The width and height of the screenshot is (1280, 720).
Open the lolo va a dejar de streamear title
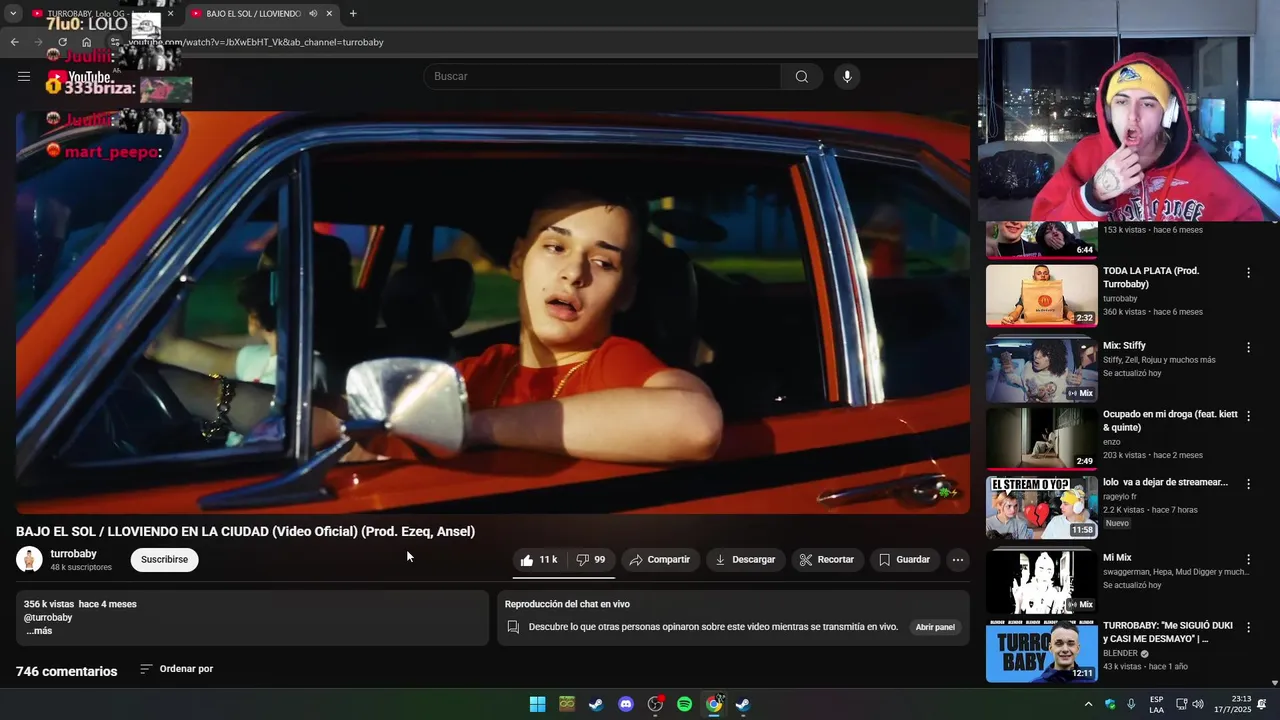(1165, 482)
